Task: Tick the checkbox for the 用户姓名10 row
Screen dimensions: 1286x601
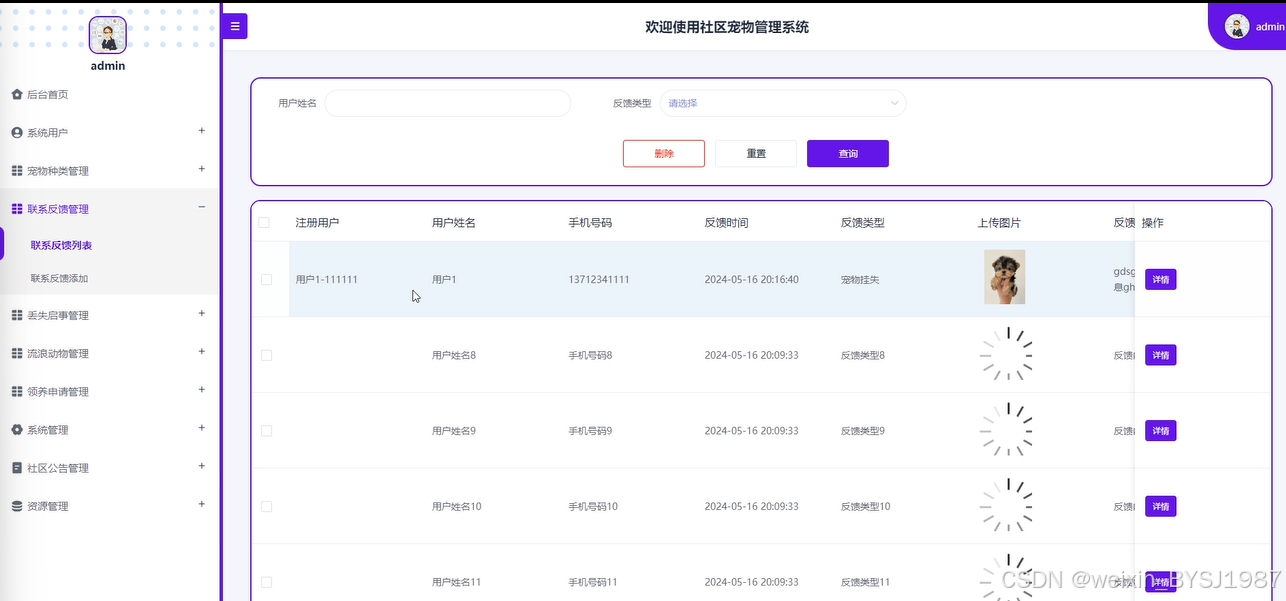Action: [x=266, y=507]
